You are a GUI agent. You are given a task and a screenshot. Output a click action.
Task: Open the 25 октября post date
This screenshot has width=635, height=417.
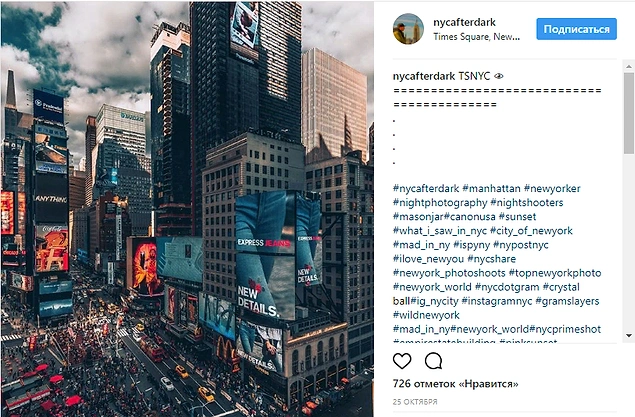415,402
